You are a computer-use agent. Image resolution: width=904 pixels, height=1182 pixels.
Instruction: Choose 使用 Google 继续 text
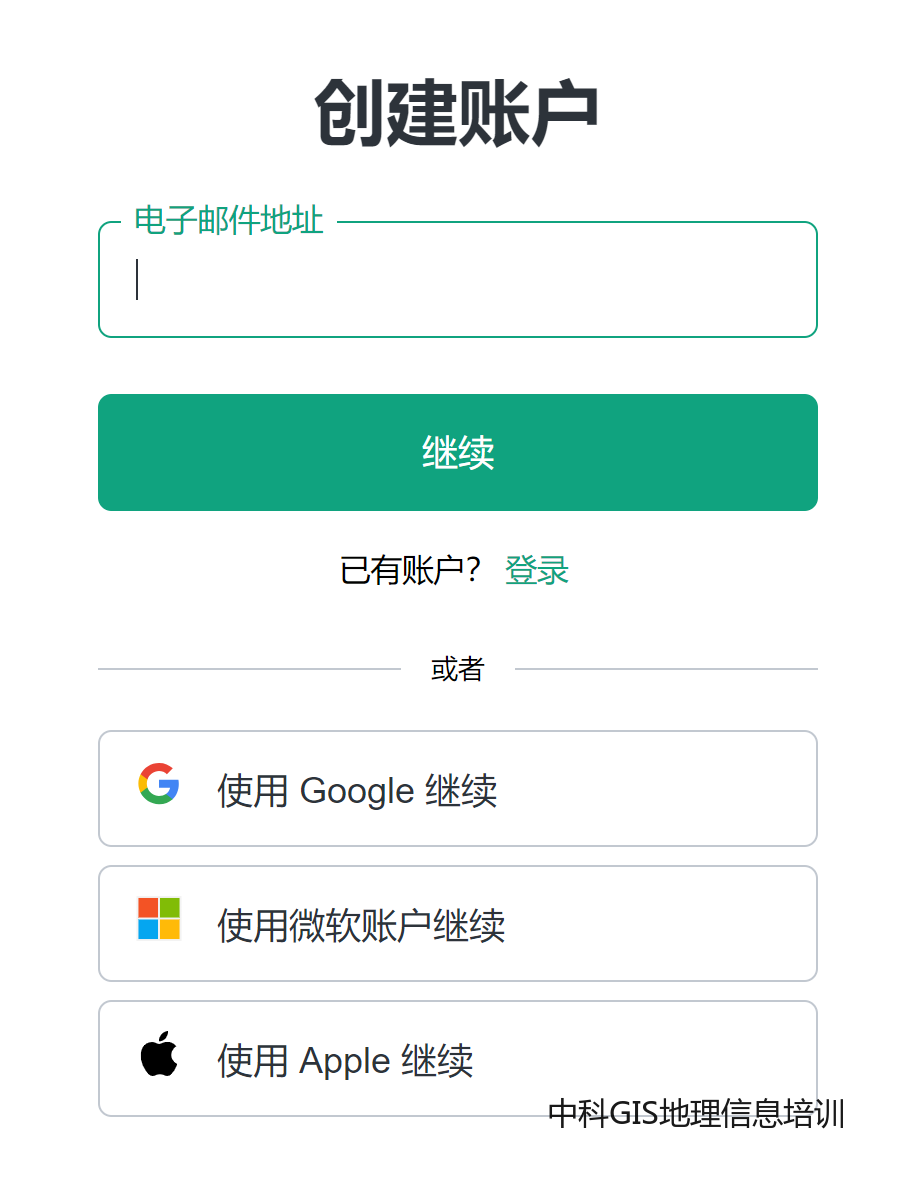tap(357, 791)
